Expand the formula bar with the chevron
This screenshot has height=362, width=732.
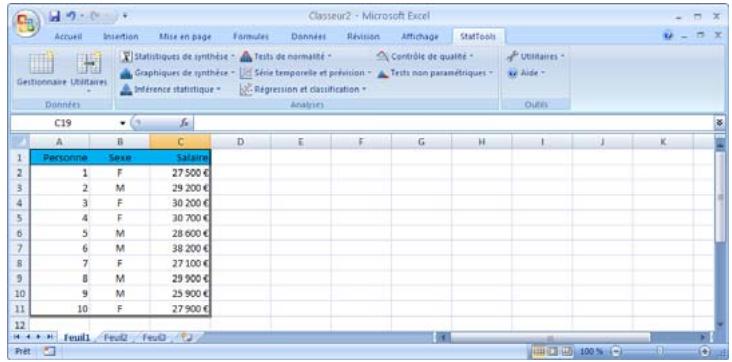[x=719, y=123]
